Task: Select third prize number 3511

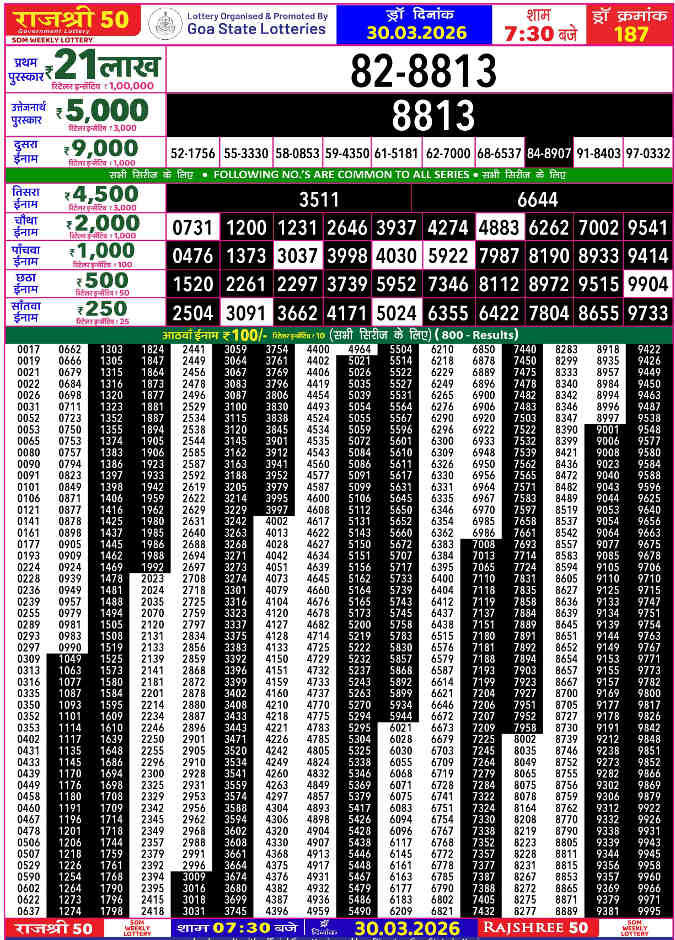Action: 319,199
